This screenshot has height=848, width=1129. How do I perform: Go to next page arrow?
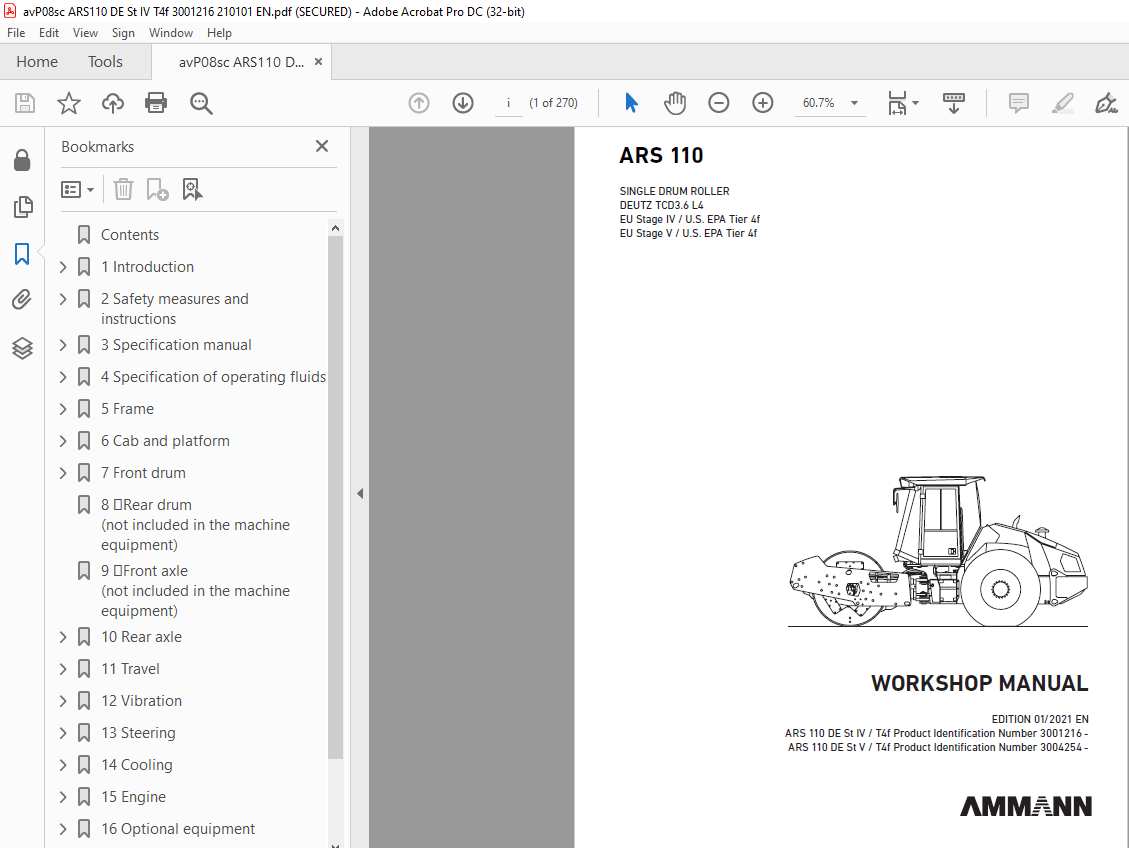coord(463,103)
